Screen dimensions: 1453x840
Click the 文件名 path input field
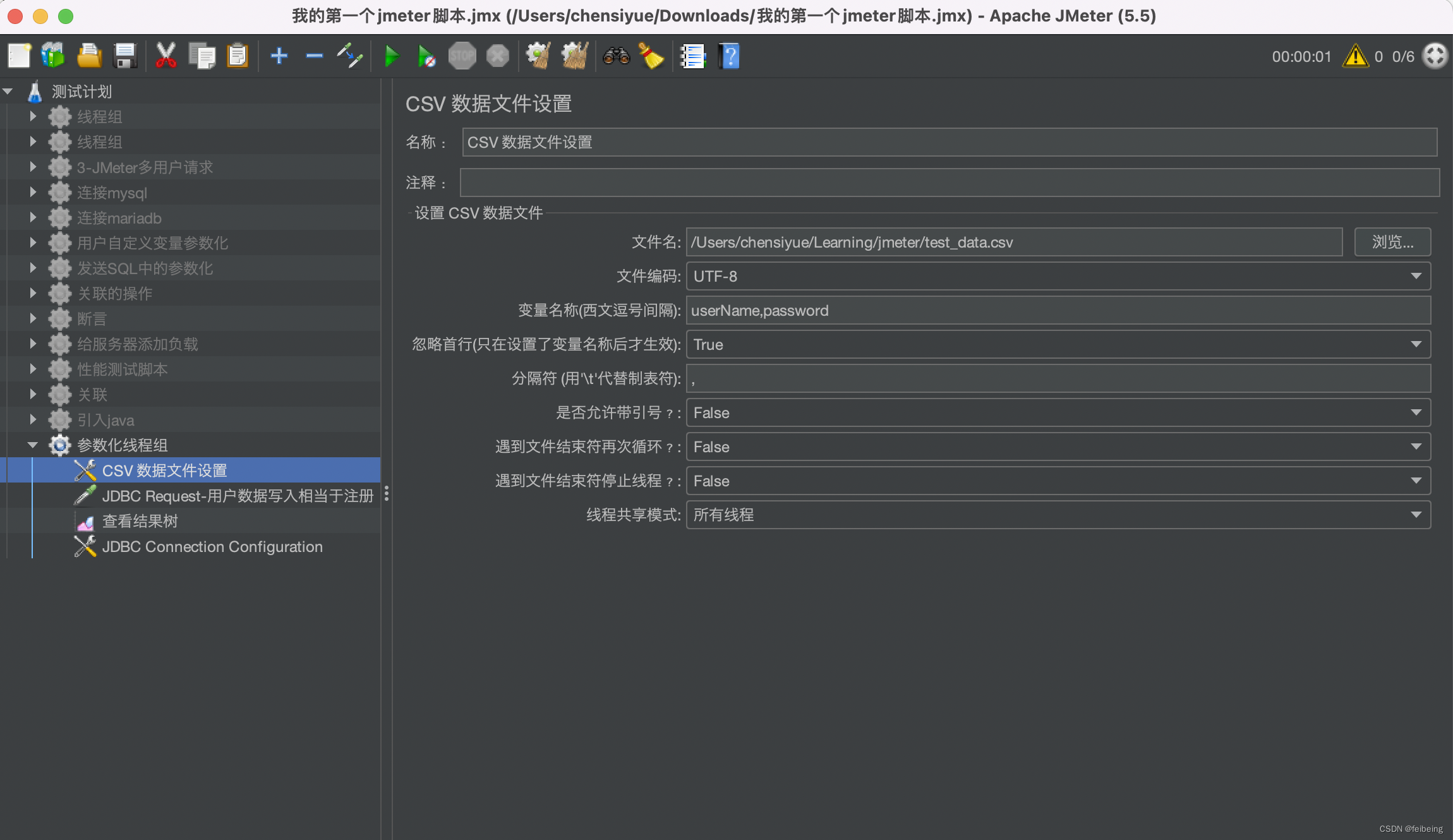point(1014,242)
